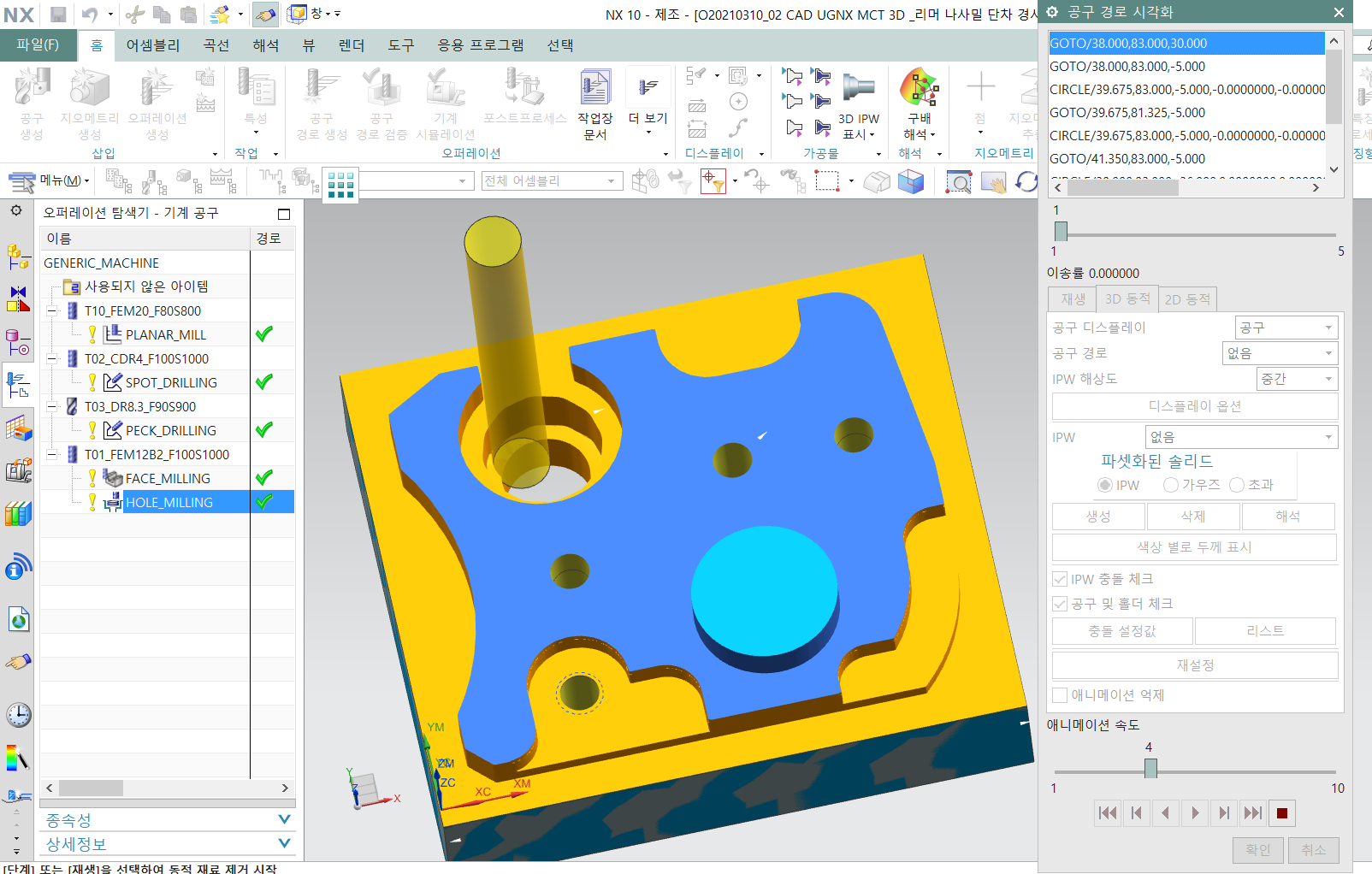Open the 파일(F) menu
Screen dimensions: 1372x874
(x=38, y=44)
